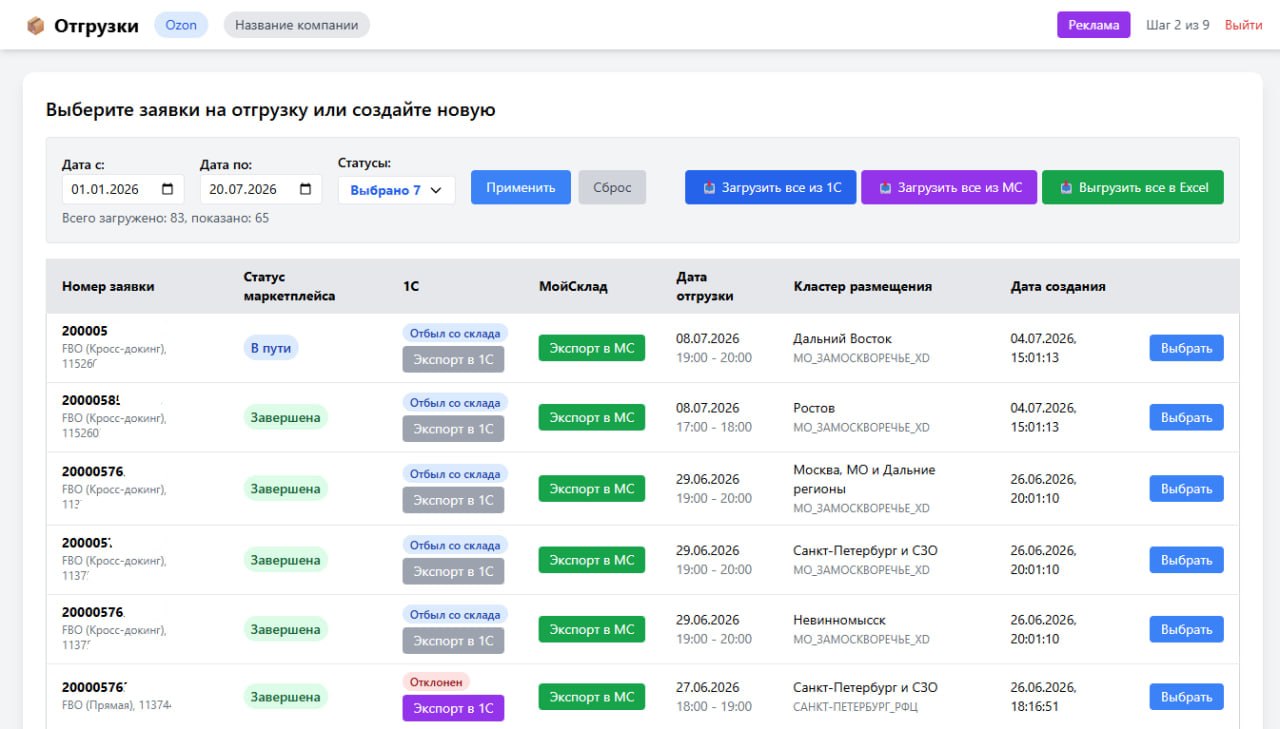Click the Шаг 2 из 9 step indicator
Viewport: 1280px width, 729px height.
point(1177,25)
